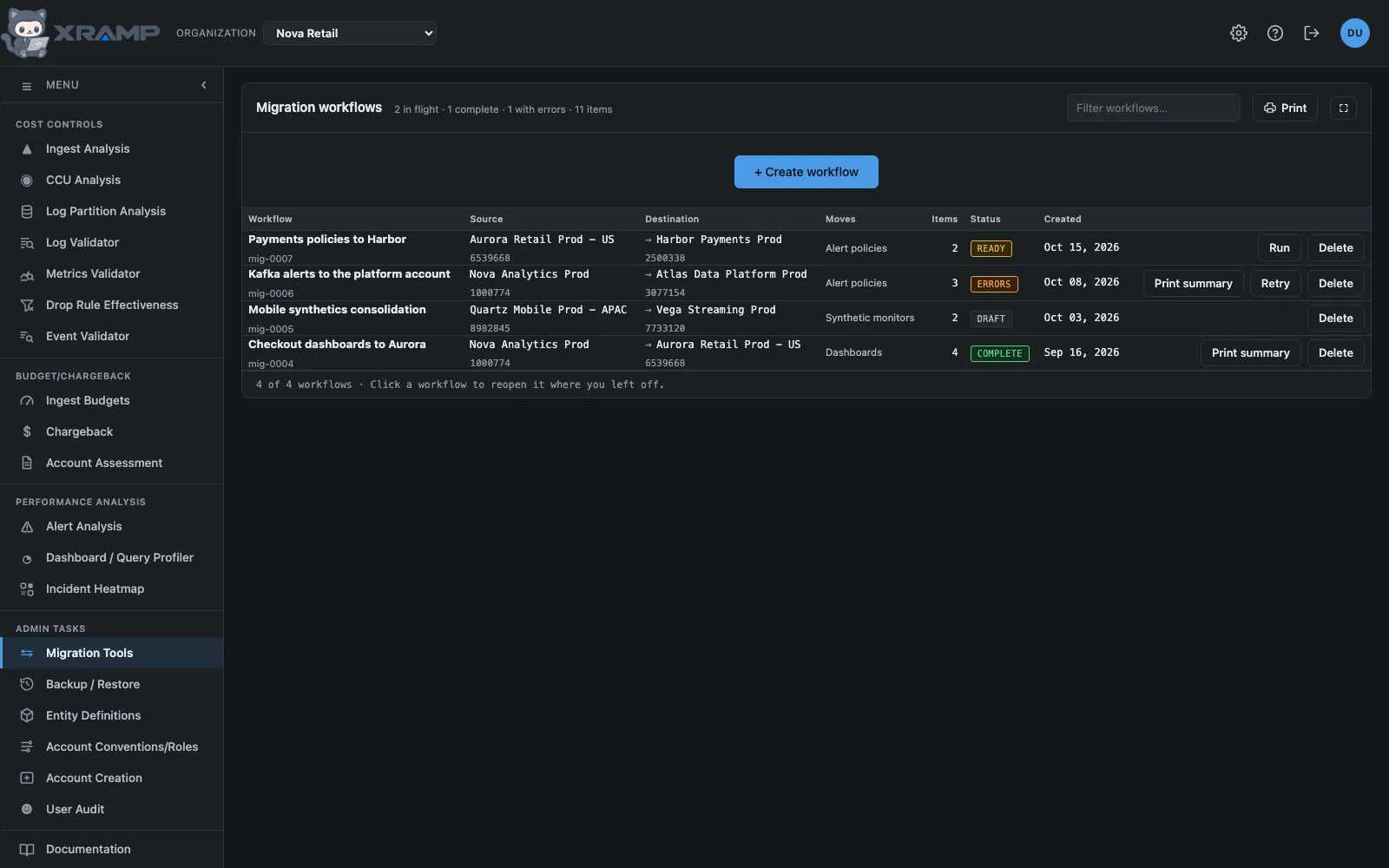Open the DU user avatar
The height and width of the screenshot is (868, 1389).
click(x=1355, y=33)
